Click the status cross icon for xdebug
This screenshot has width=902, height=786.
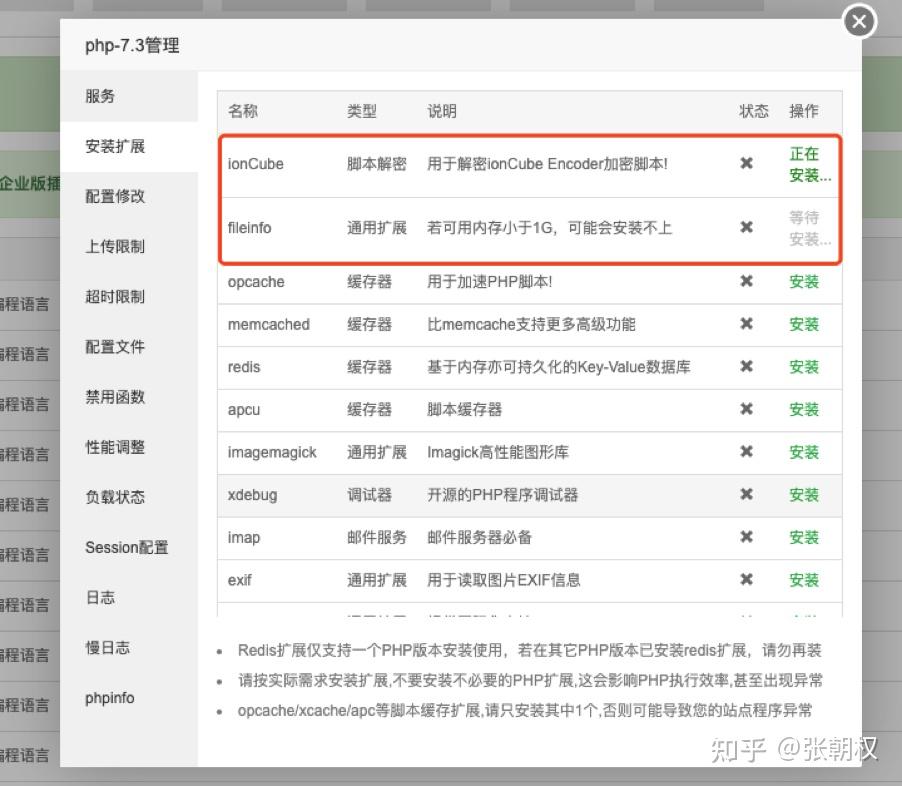point(746,494)
